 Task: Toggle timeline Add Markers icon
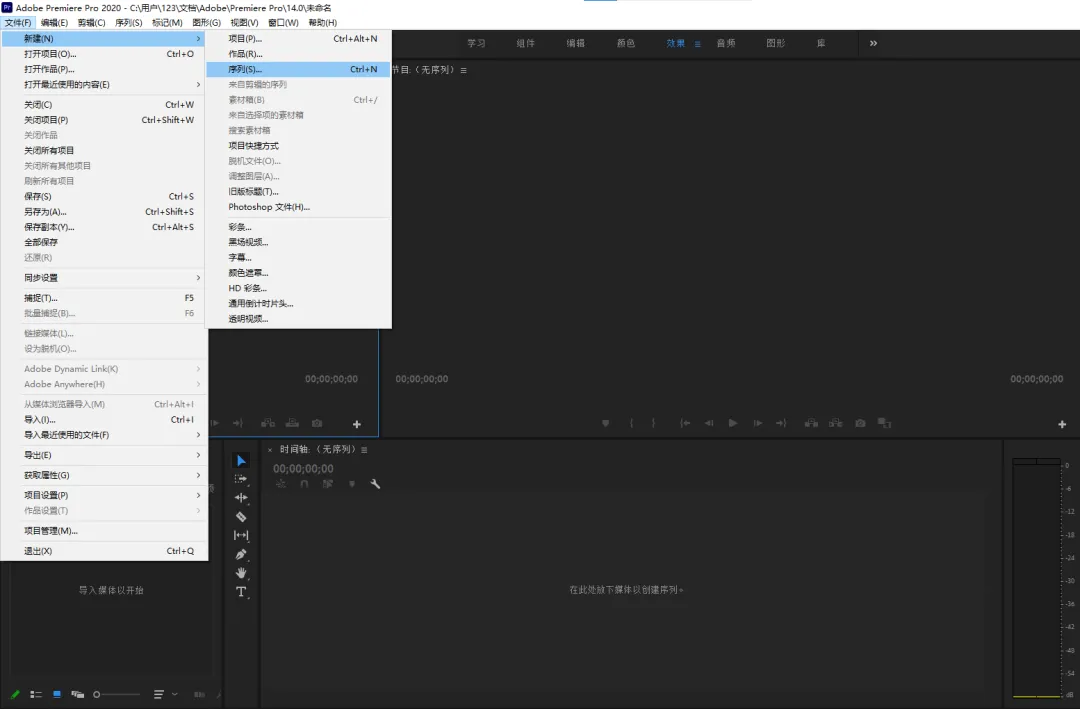352,484
